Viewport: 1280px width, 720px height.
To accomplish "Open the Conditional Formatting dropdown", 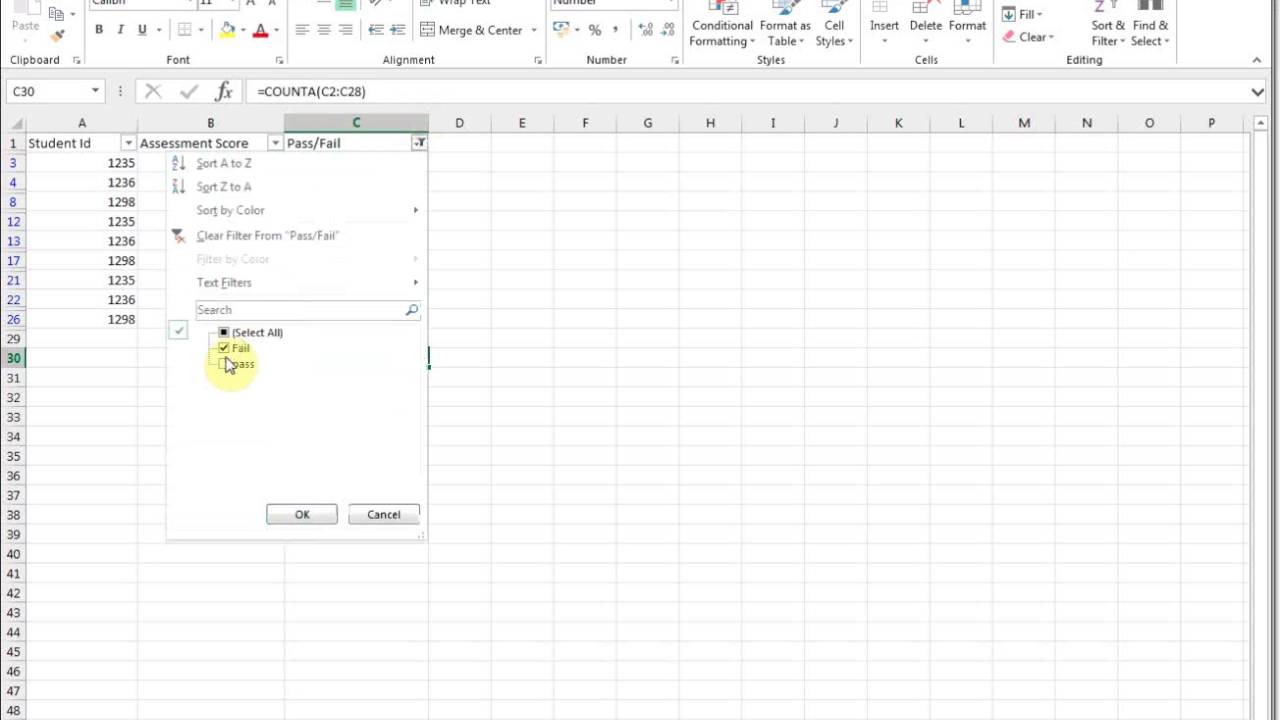I will point(722,24).
